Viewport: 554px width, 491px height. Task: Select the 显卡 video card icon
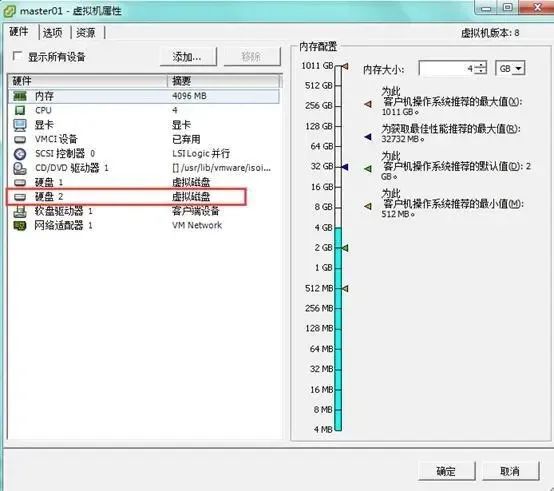click(20, 125)
